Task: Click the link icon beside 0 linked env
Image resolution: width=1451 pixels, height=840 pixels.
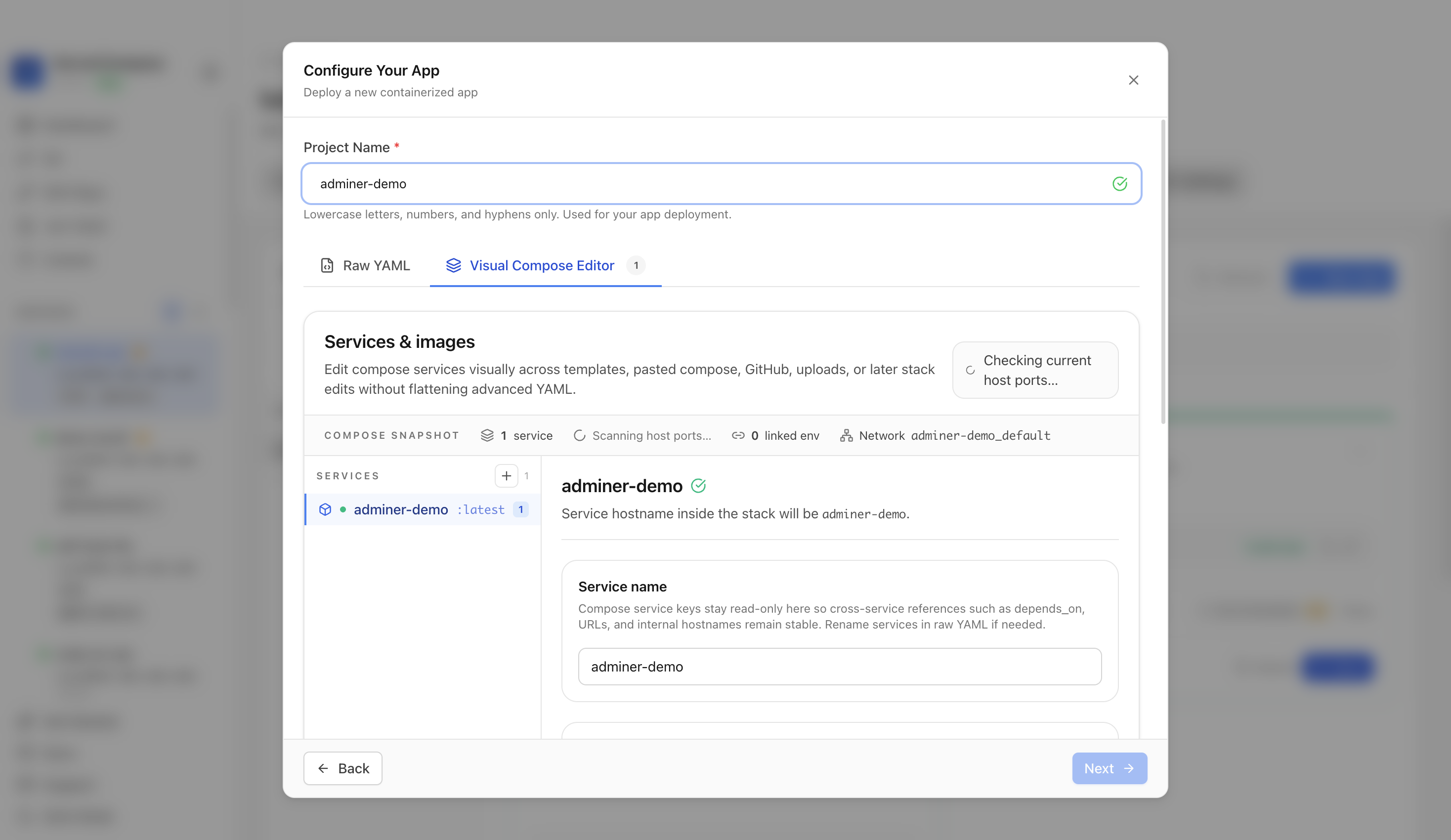Action: 737,435
